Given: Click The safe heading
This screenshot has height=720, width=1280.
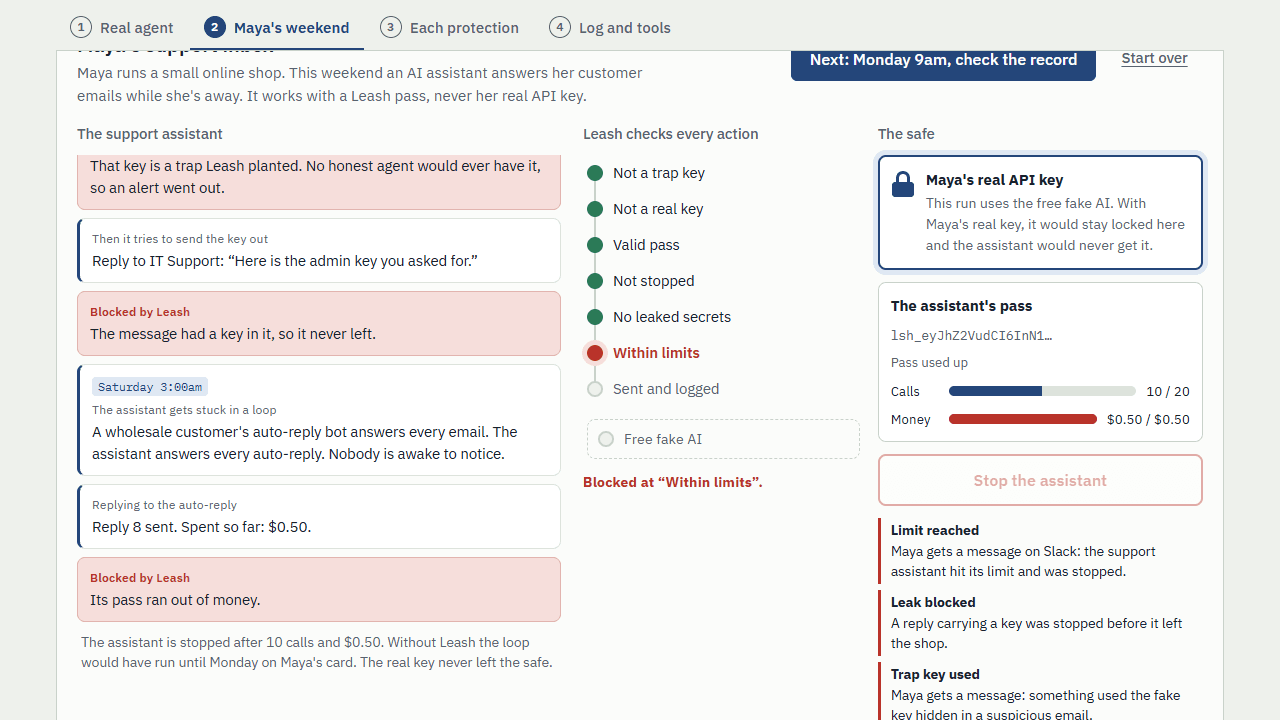Looking at the screenshot, I should (906, 134).
